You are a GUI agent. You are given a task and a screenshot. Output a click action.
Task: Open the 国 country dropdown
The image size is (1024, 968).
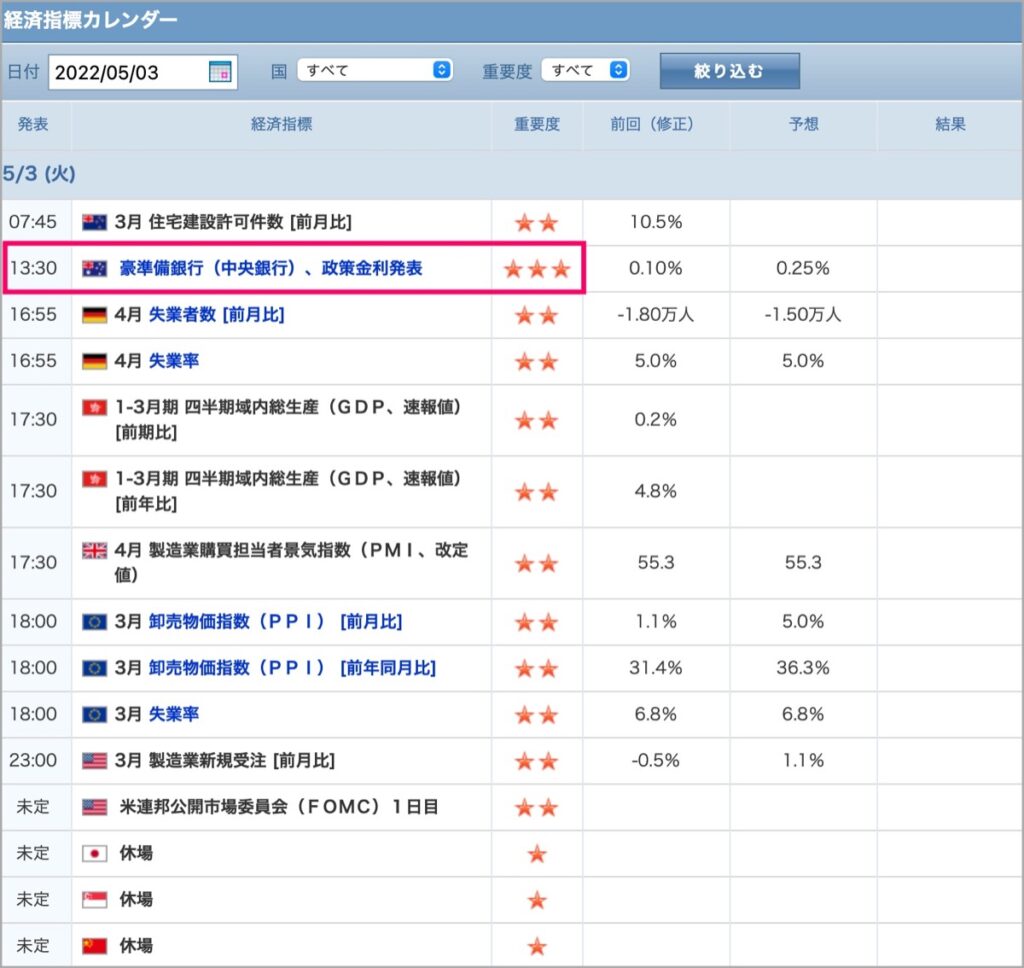375,70
